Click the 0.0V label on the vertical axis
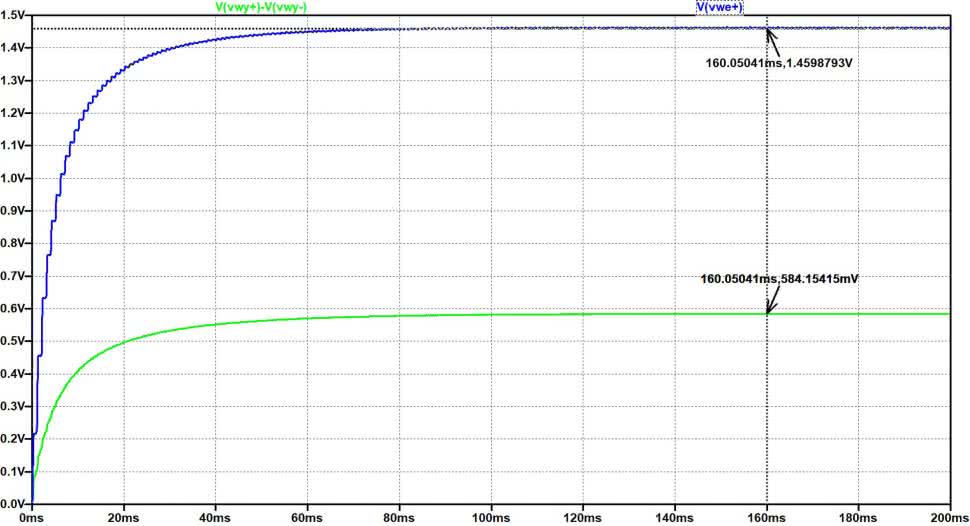 pos(14,503)
